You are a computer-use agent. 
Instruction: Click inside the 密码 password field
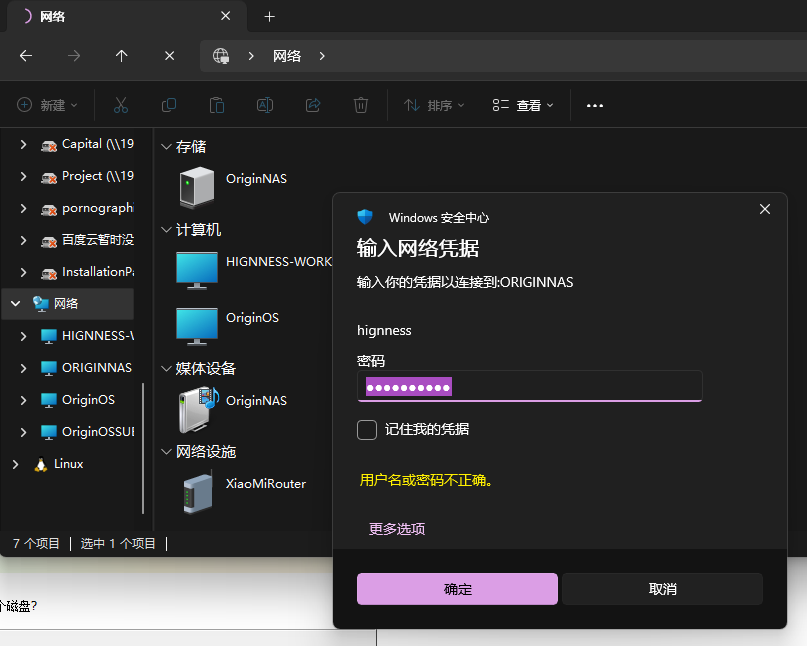tap(530, 386)
